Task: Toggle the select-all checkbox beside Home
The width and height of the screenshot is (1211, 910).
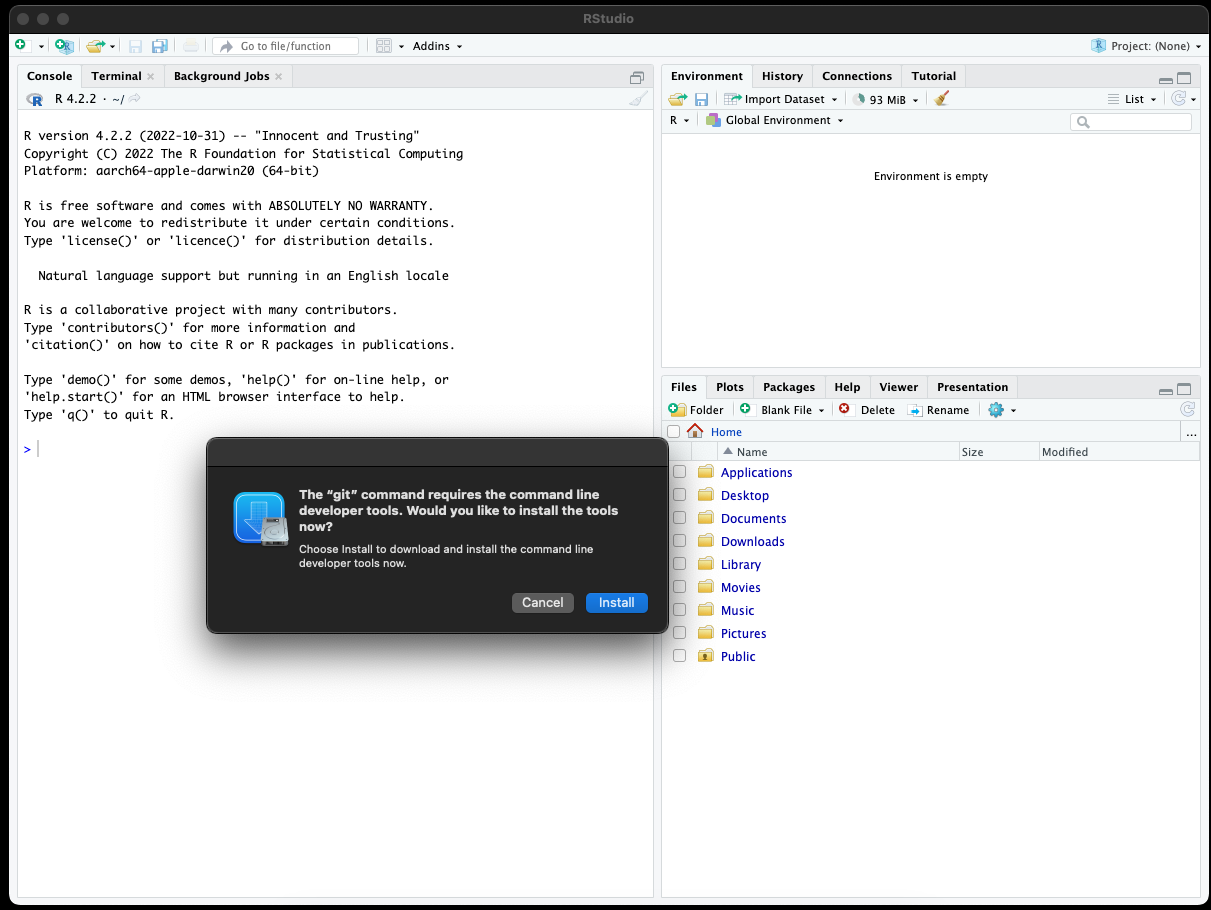Action: 673,432
